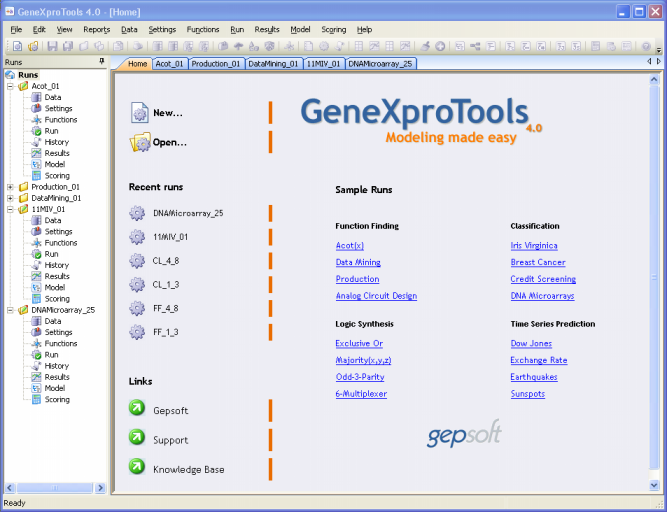Click the History icon under 11MIV_01
The width and height of the screenshot is (667, 512).
(37, 265)
